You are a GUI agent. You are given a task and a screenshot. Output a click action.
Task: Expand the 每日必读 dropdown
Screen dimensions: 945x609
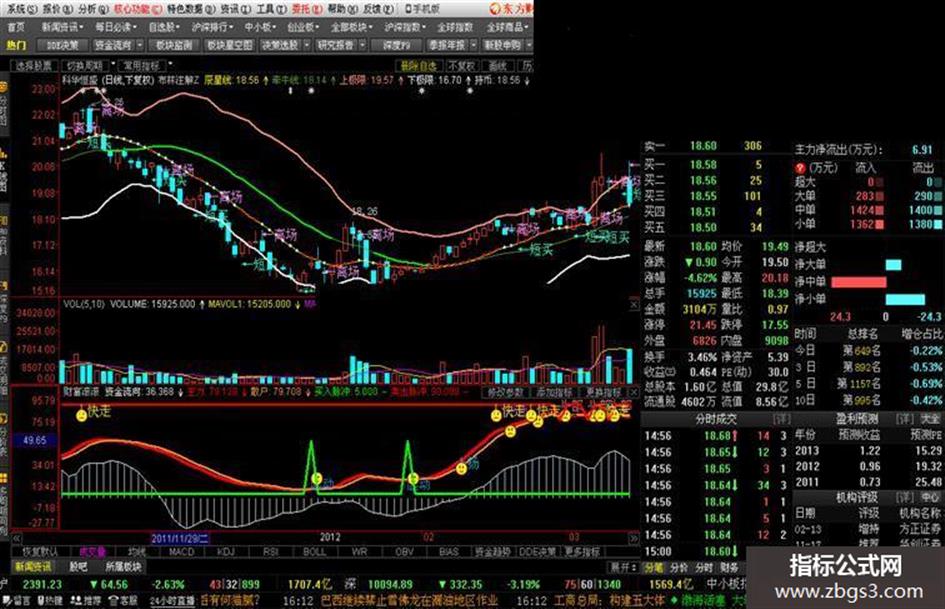116,27
